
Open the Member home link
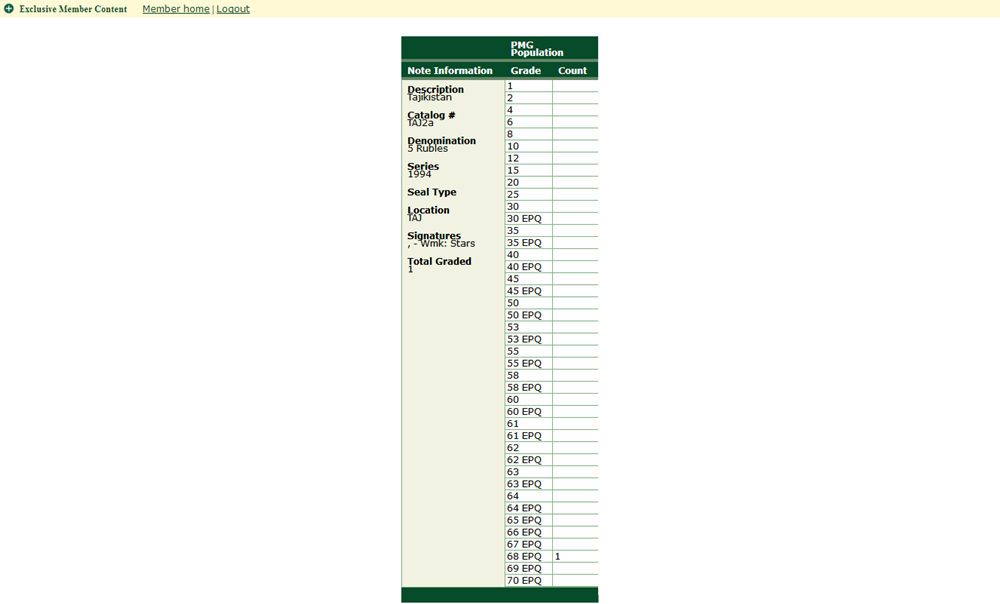point(176,9)
